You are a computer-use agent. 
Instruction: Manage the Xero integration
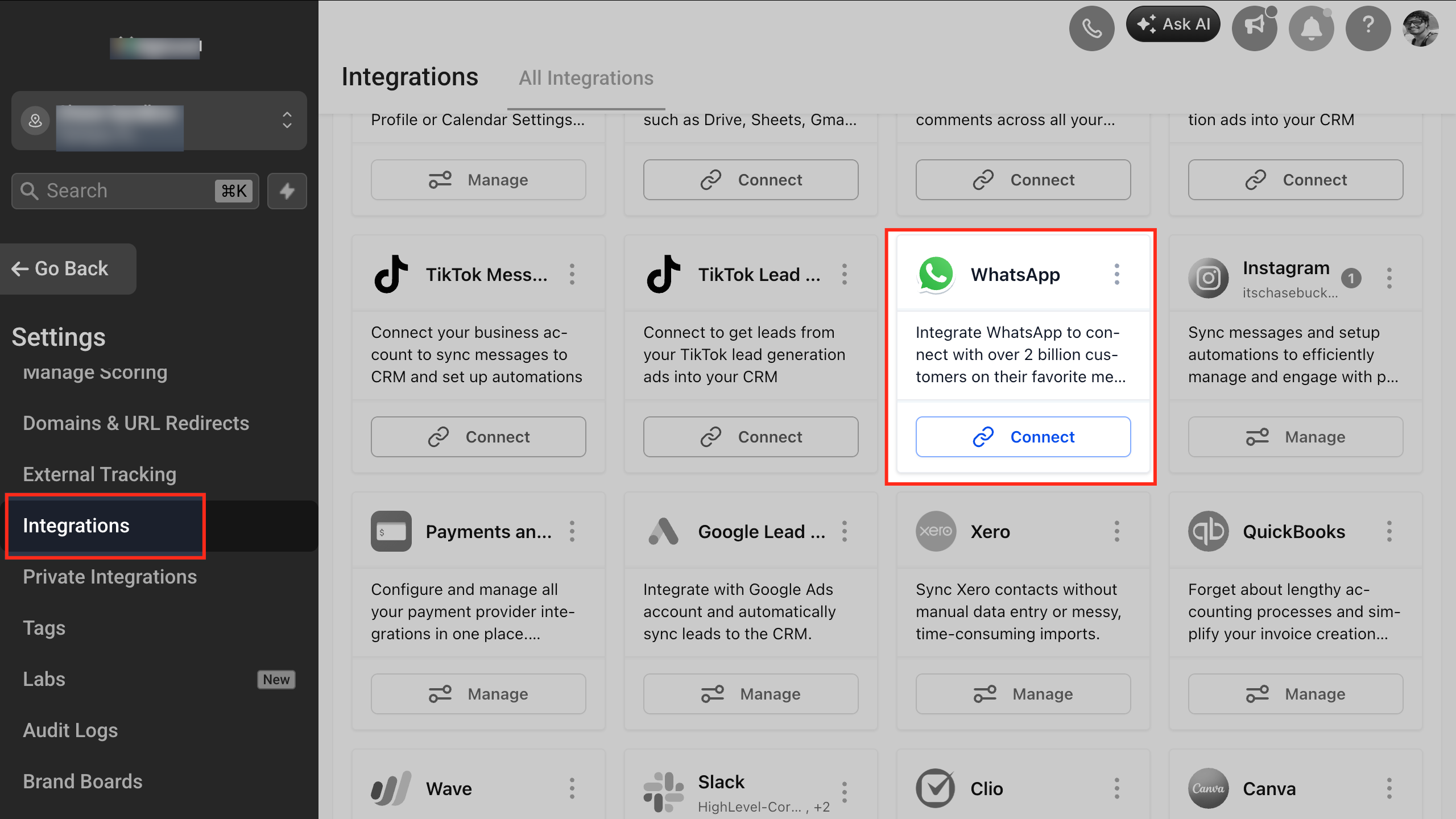[1023, 694]
